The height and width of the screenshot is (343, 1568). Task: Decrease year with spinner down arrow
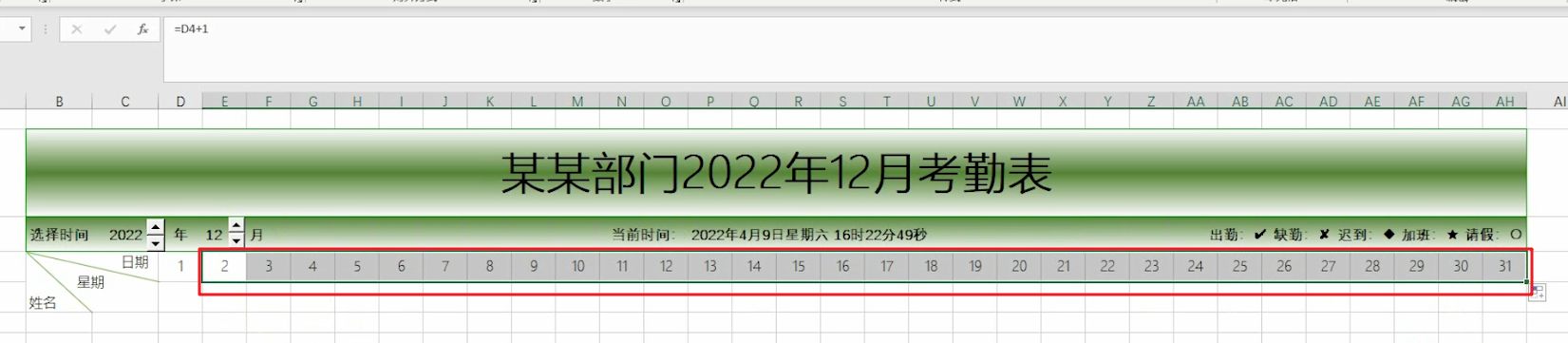(x=155, y=242)
